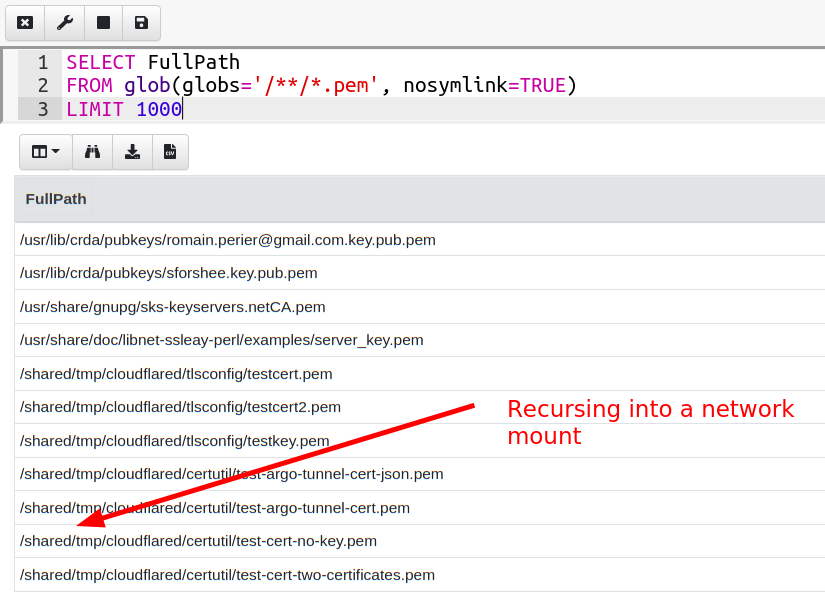Select the testkey.pem row
This screenshot has width=825, height=596.
[174, 441]
